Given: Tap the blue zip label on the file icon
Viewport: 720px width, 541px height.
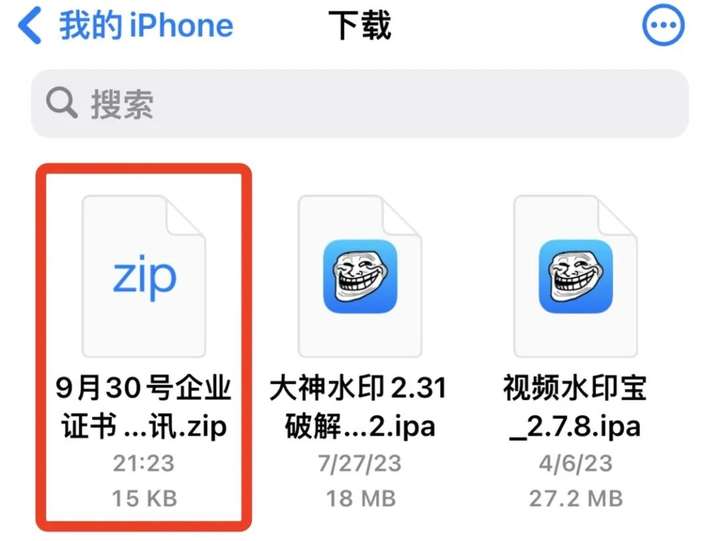Looking at the screenshot, I should click(144, 276).
